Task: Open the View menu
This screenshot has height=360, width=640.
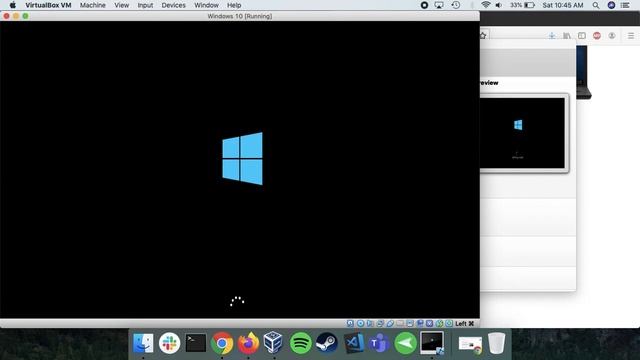Action: [x=121, y=5]
